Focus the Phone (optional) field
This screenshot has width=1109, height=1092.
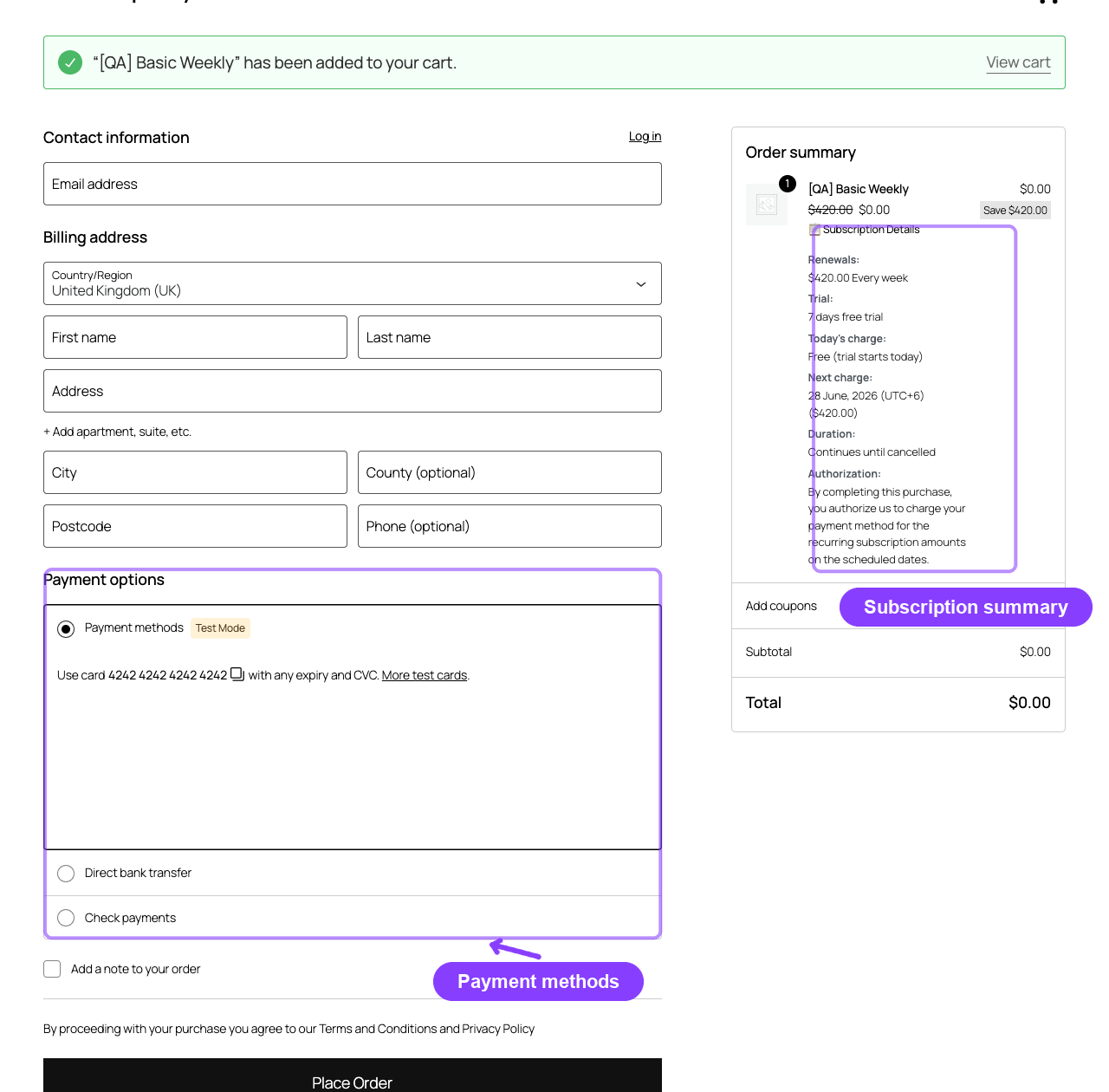pyautogui.click(x=509, y=526)
